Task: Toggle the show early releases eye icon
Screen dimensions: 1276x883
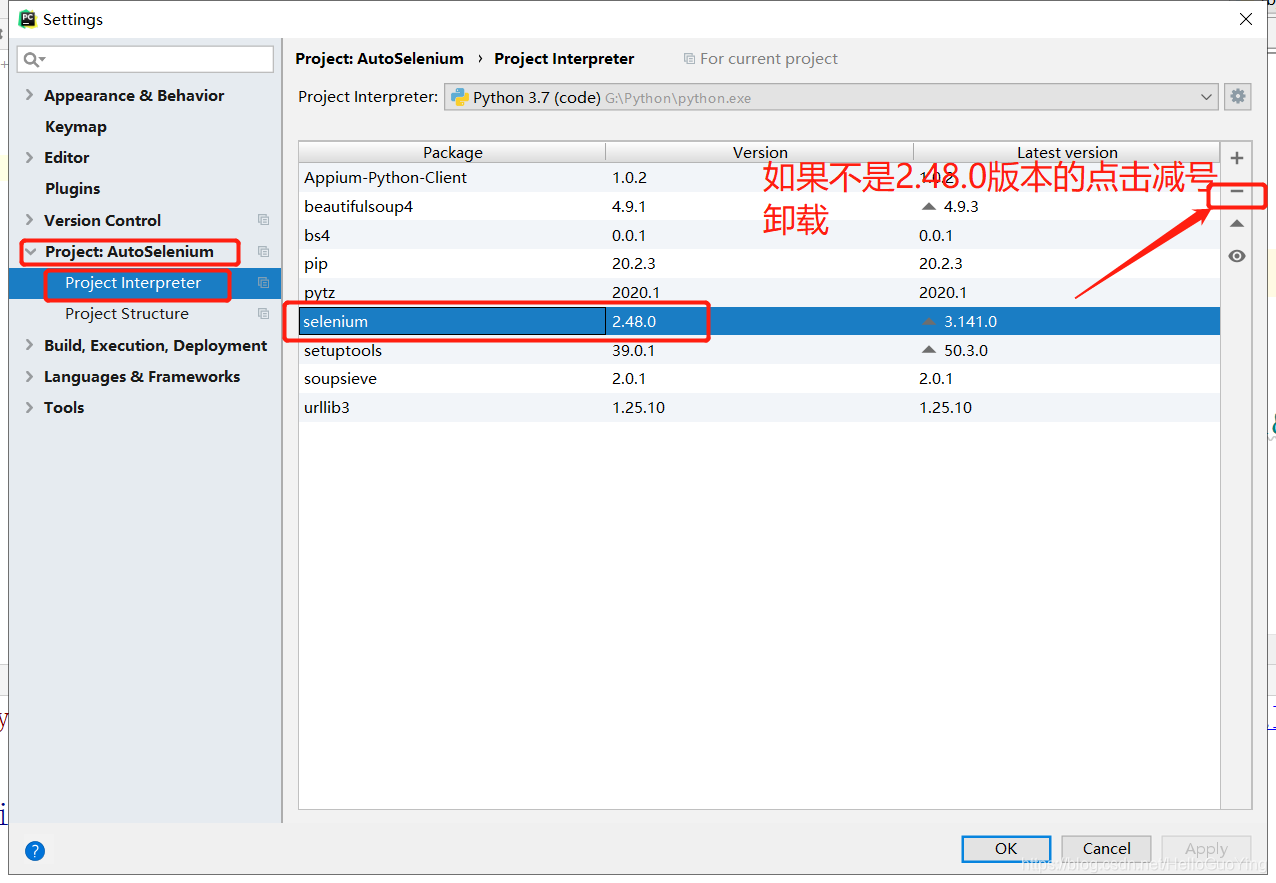Action: pyautogui.click(x=1237, y=256)
